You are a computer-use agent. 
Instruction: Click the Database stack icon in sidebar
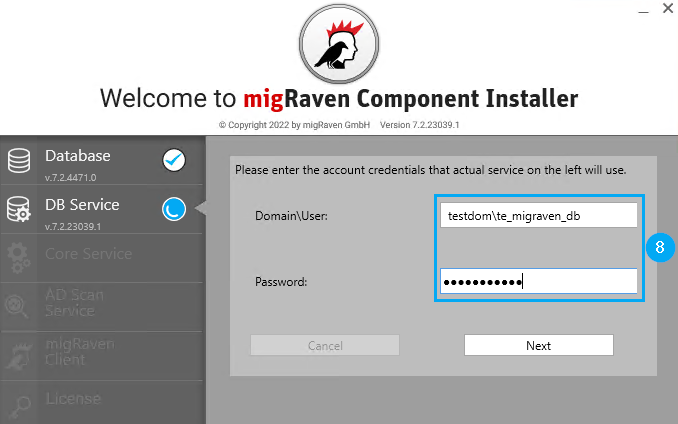coord(19,160)
